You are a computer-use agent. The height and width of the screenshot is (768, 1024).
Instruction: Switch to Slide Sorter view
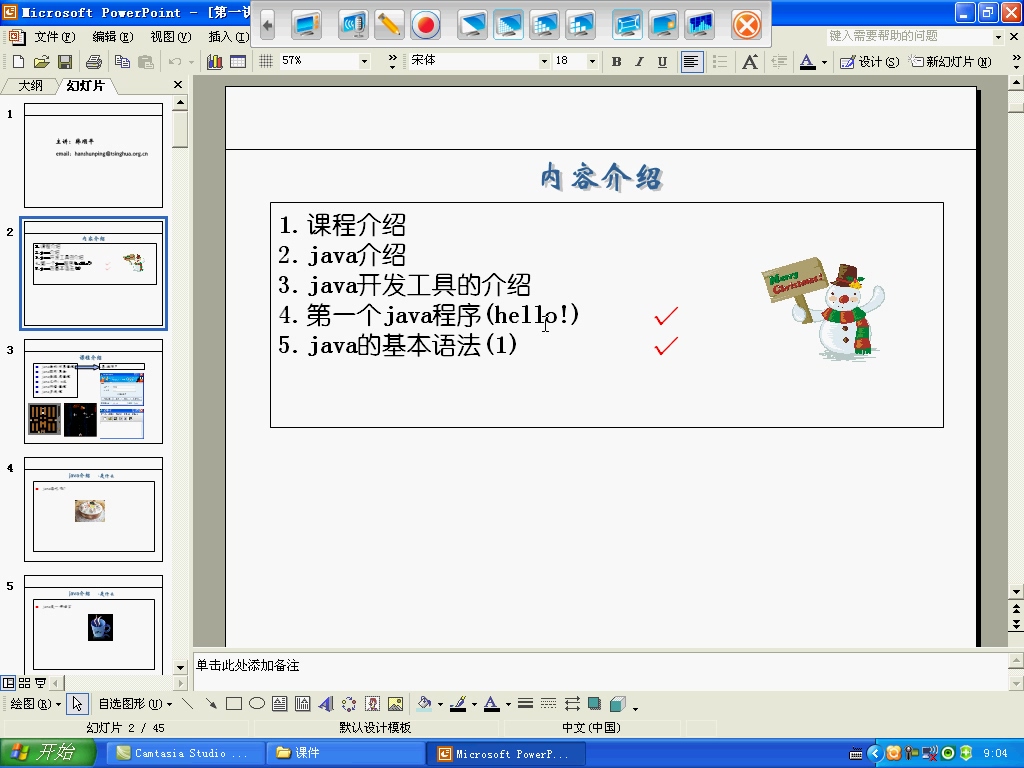point(25,683)
